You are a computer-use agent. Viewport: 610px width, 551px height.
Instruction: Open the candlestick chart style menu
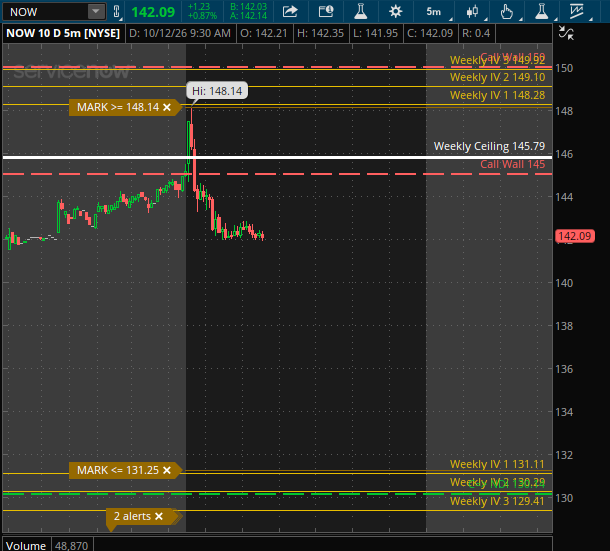(x=474, y=12)
